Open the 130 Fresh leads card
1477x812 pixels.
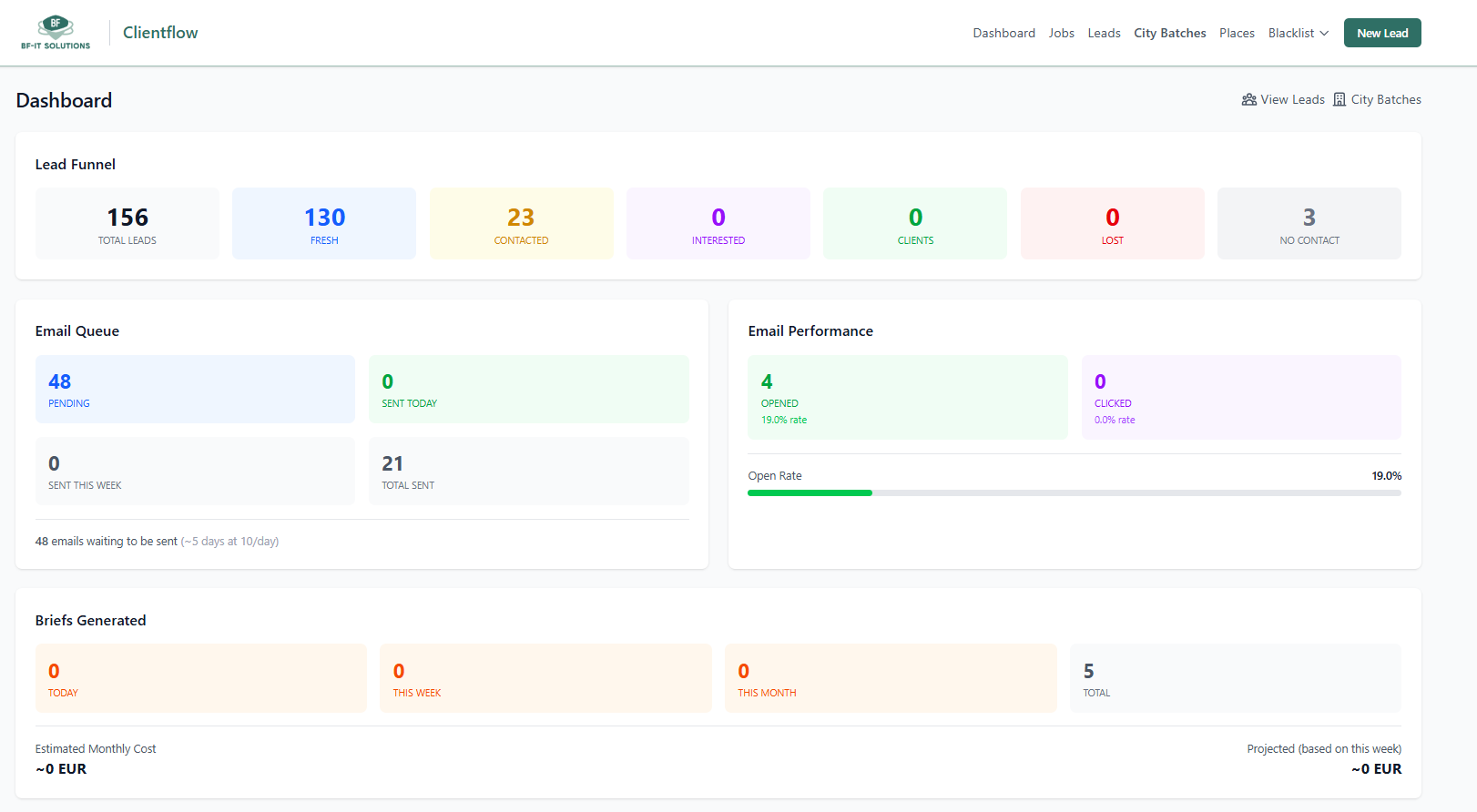point(324,224)
